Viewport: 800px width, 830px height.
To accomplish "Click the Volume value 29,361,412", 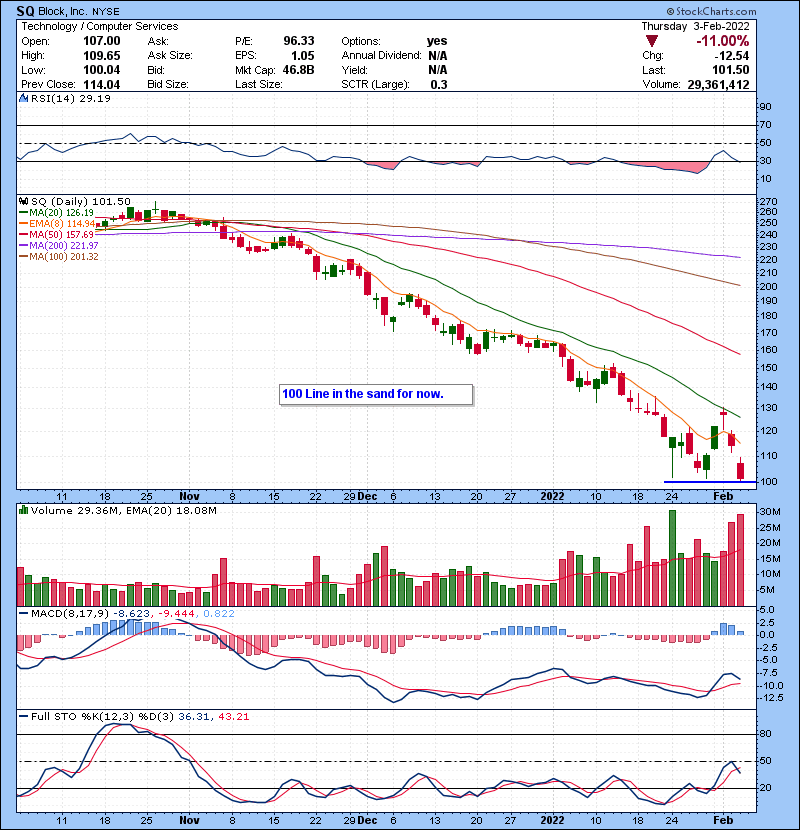I will 718,84.
